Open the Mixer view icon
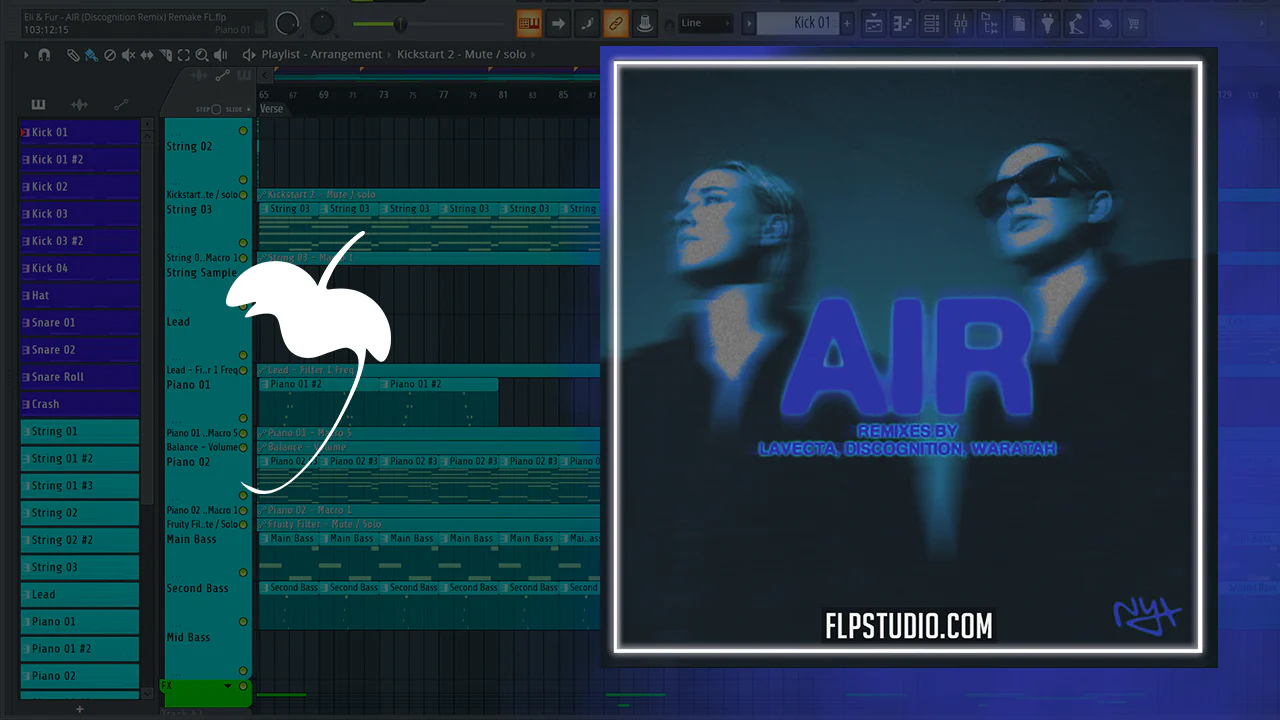The image size is (1280, 720). pyautogui.click(x=960, y=23)
